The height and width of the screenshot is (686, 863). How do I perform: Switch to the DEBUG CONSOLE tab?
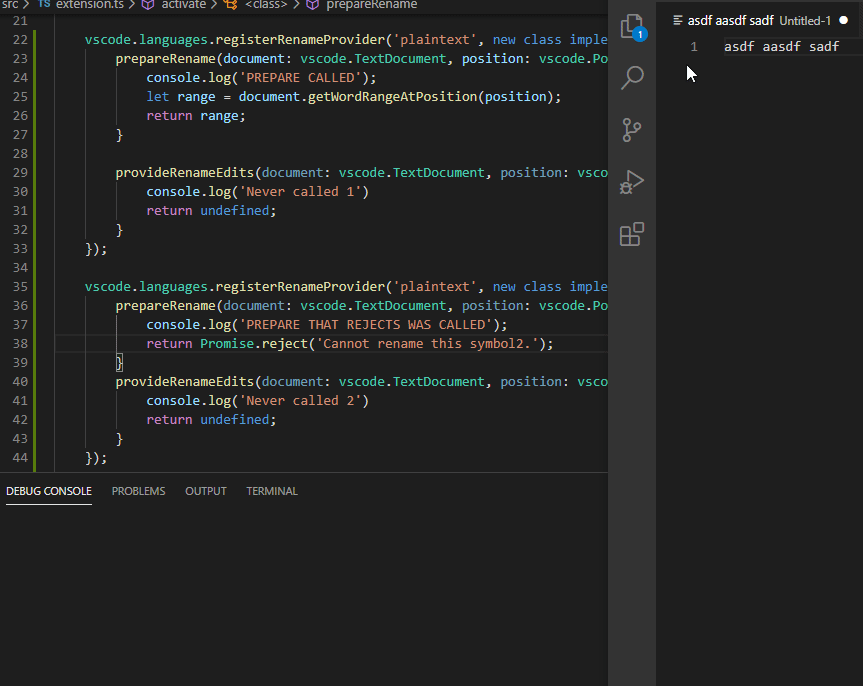tap(49, 491)
